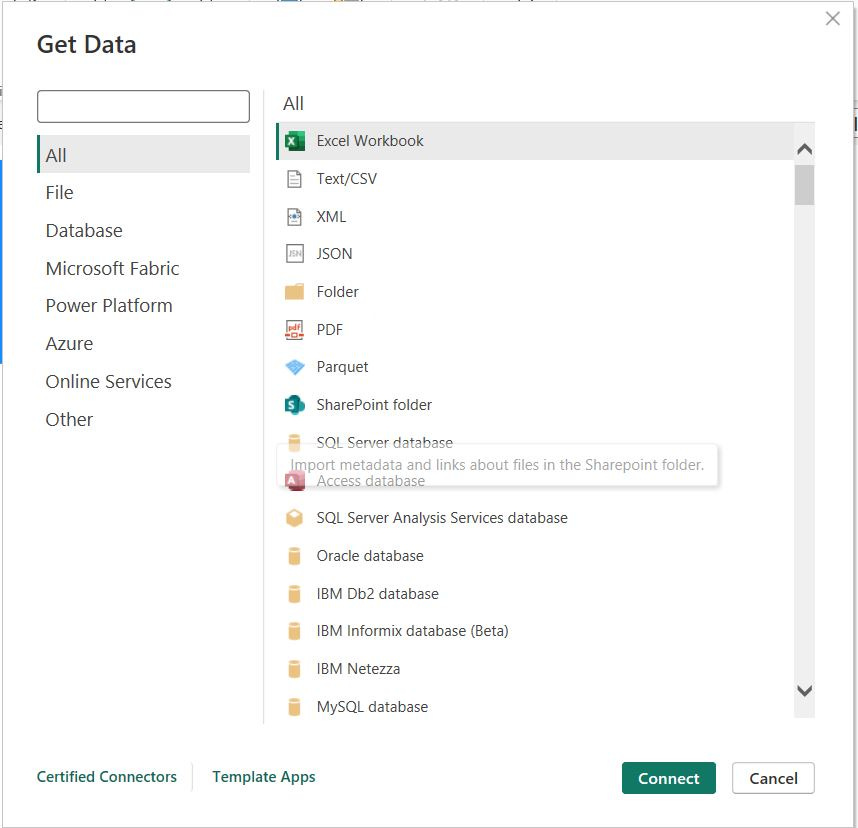Choose the JSON label
This screenshot has height=828, width=858.
pos(334,254)
